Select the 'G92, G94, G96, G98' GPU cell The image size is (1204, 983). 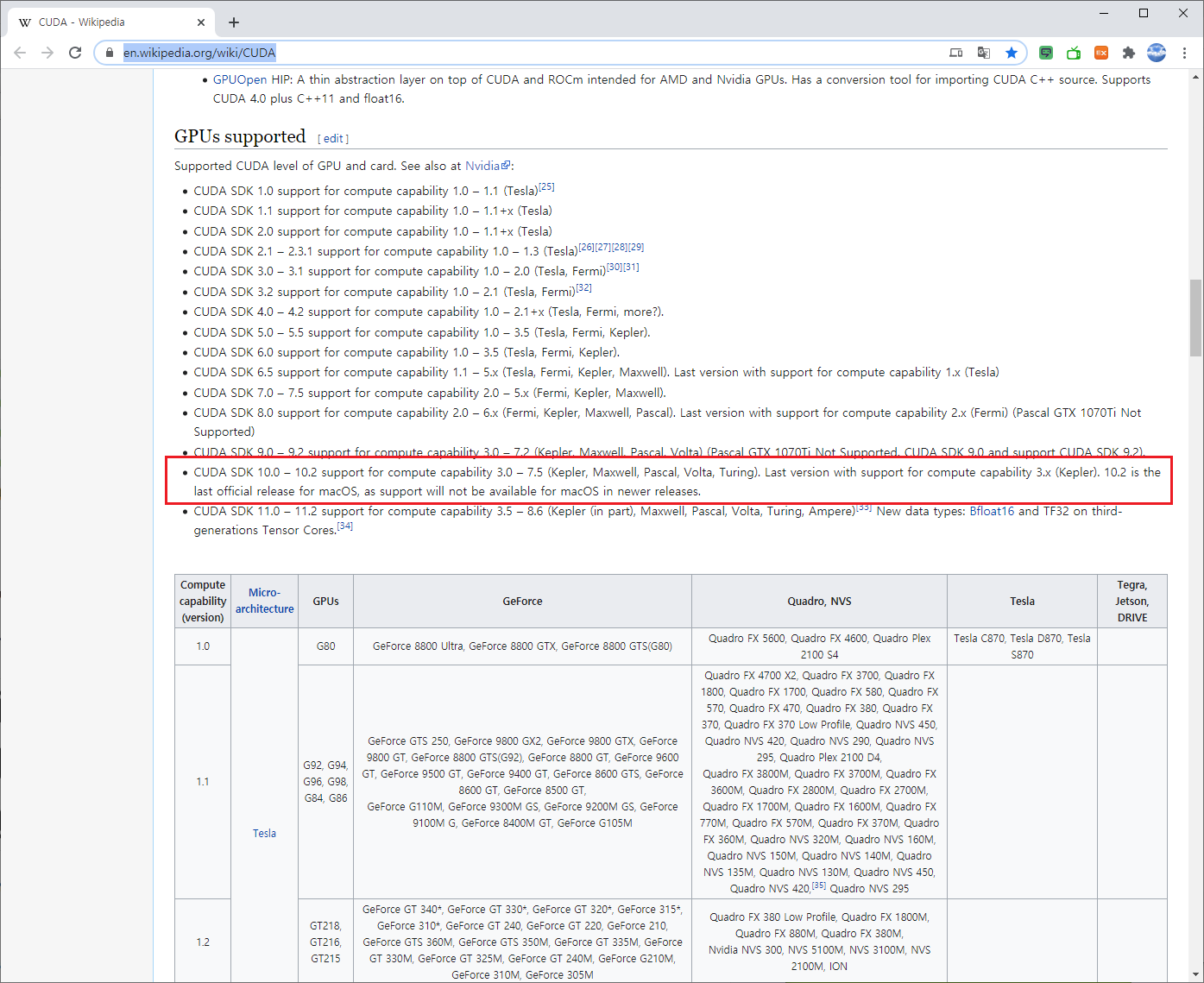tap(325, 782)
